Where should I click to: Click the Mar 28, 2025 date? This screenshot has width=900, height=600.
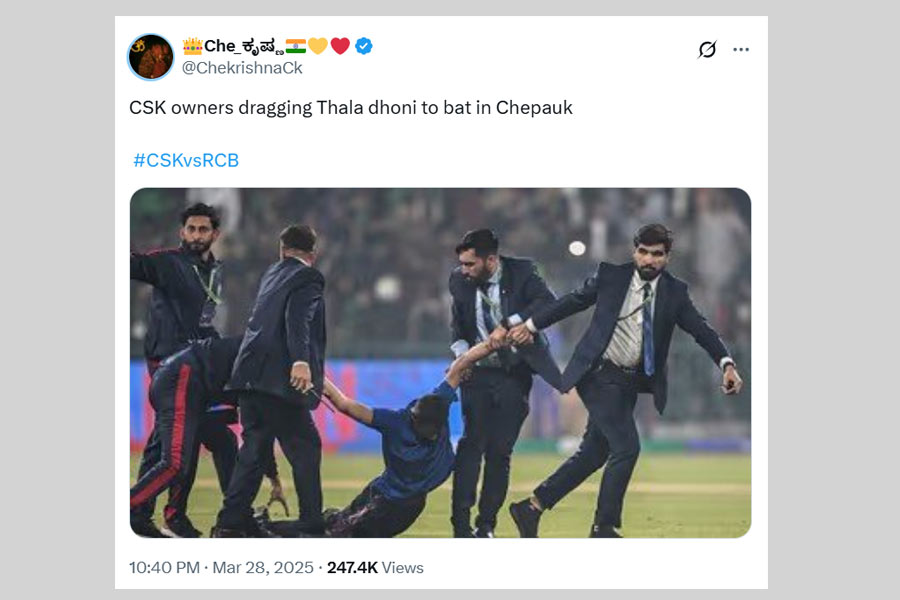(264, 568)
